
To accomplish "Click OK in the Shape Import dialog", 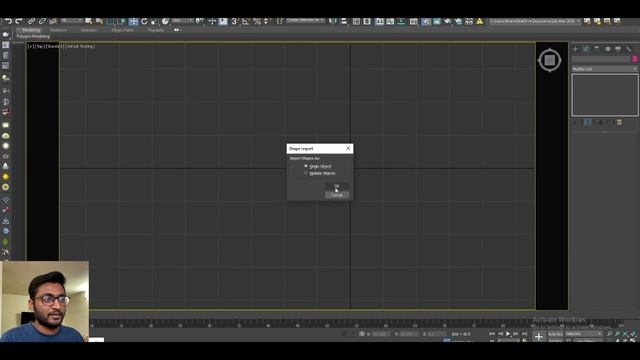I will tap(336, 186).
